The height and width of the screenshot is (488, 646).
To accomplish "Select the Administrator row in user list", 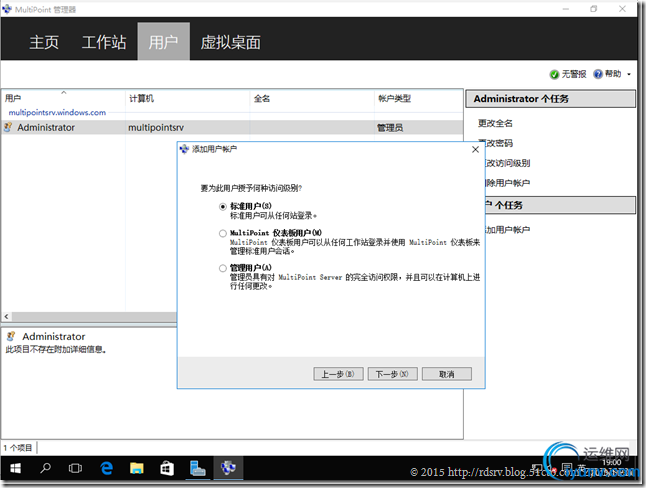I will tap(232, 127).
